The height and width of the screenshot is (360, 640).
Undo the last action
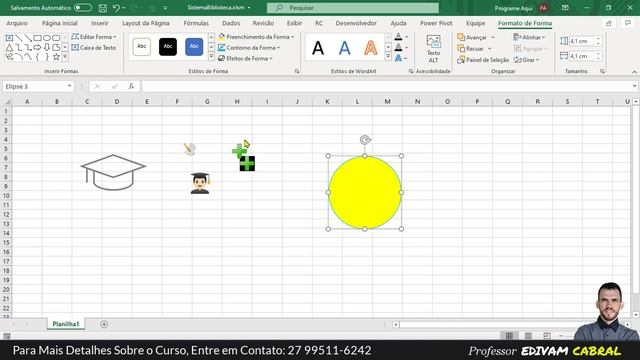tap(116, 8)
